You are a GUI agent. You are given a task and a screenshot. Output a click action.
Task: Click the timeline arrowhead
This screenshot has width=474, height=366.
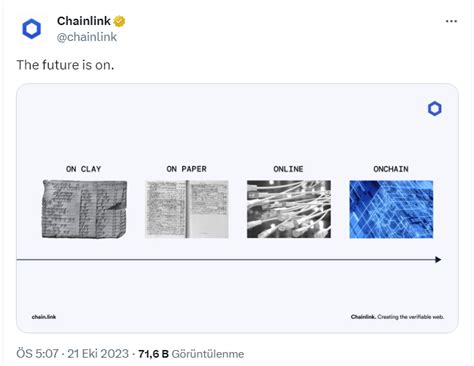click(438, 260)
